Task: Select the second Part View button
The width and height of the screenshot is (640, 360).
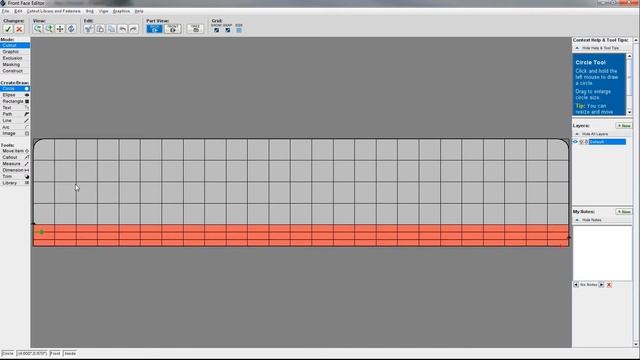Action: point(173,29)
